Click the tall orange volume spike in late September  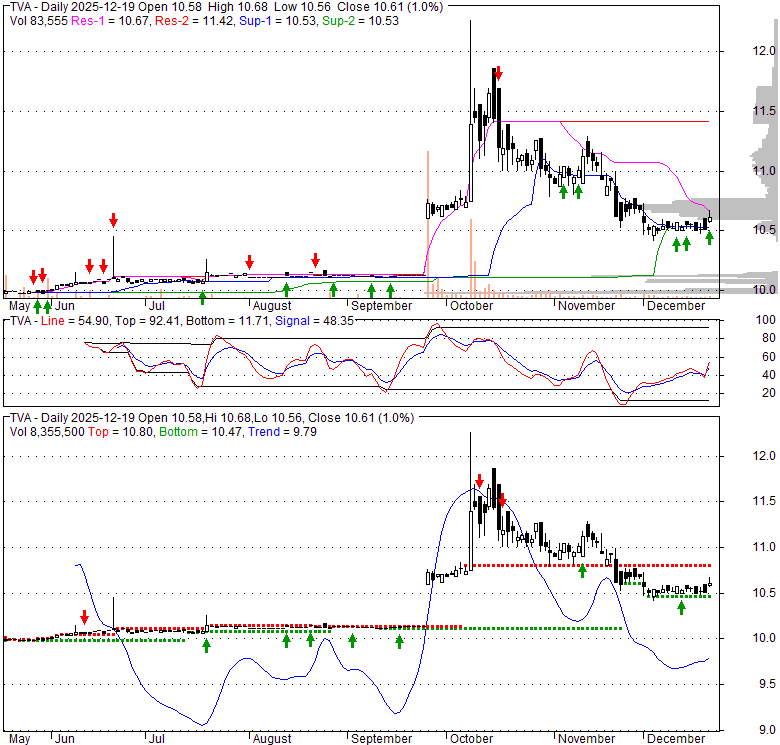(x=427, y=222)
